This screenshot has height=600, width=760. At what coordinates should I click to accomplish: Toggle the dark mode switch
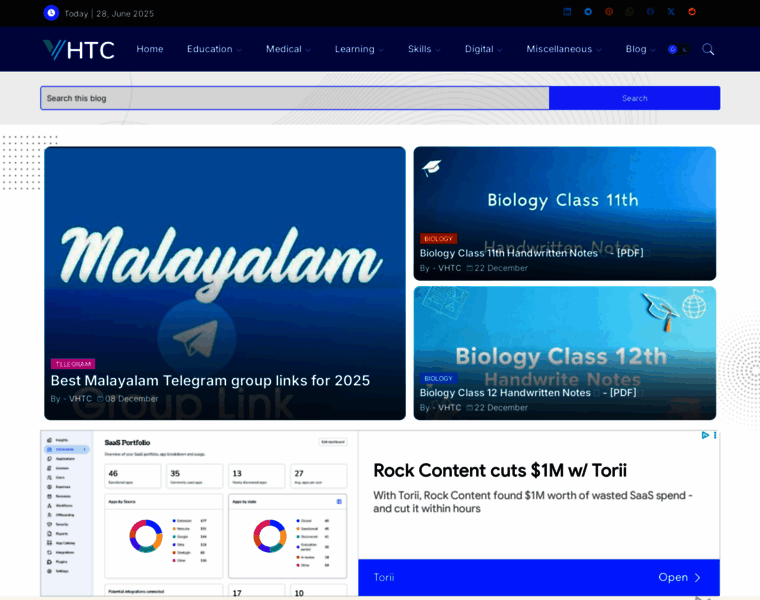[x=679, y=49]
